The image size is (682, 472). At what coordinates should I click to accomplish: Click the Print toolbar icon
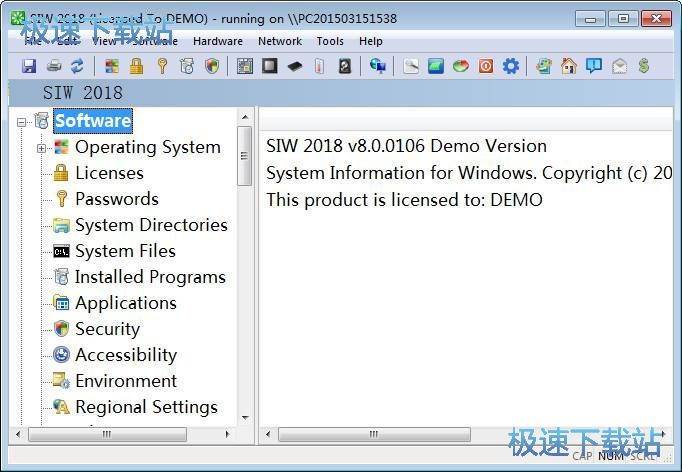coord(53,66)
